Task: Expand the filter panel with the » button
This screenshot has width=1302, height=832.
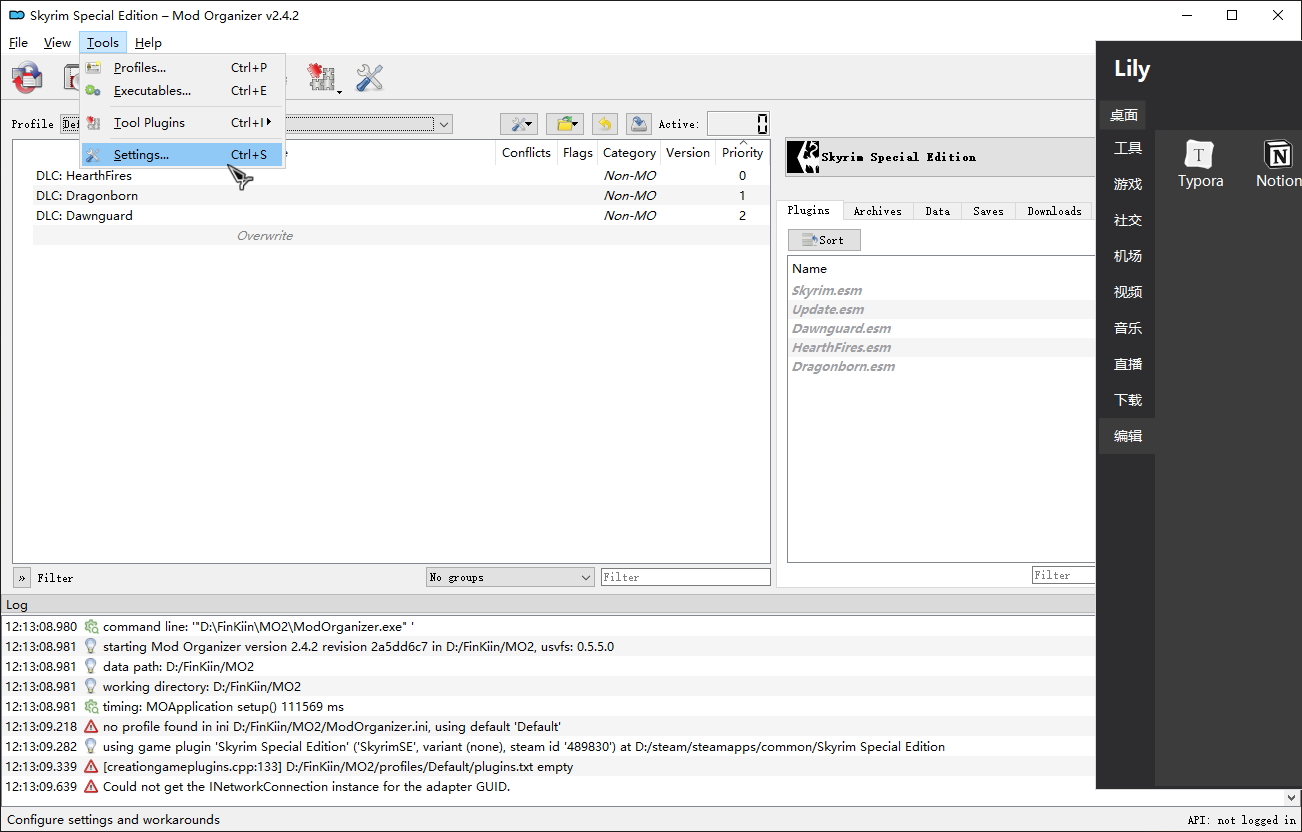Action: 22,578
